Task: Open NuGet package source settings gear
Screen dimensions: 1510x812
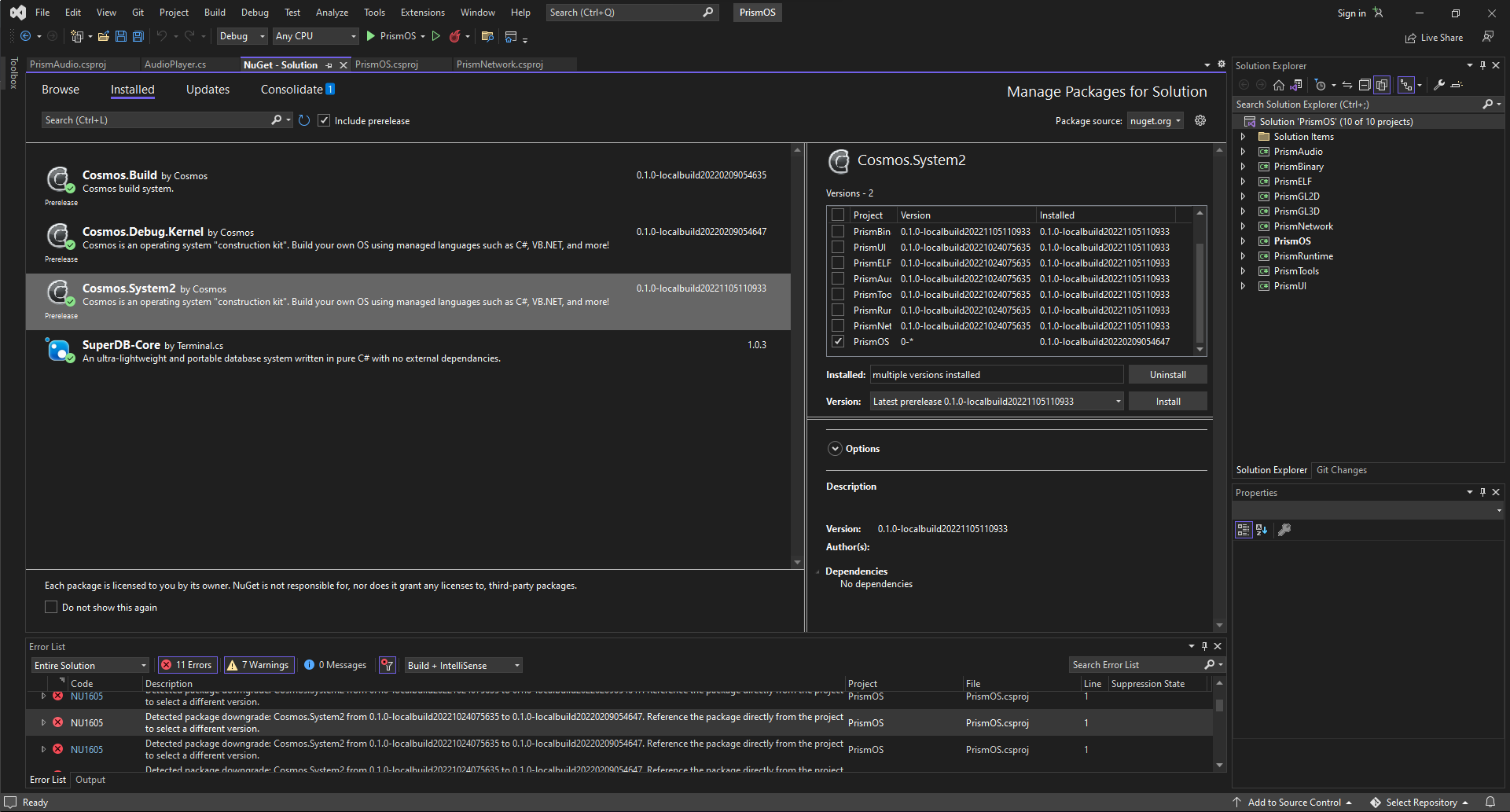Action: tap(1200, 120)
